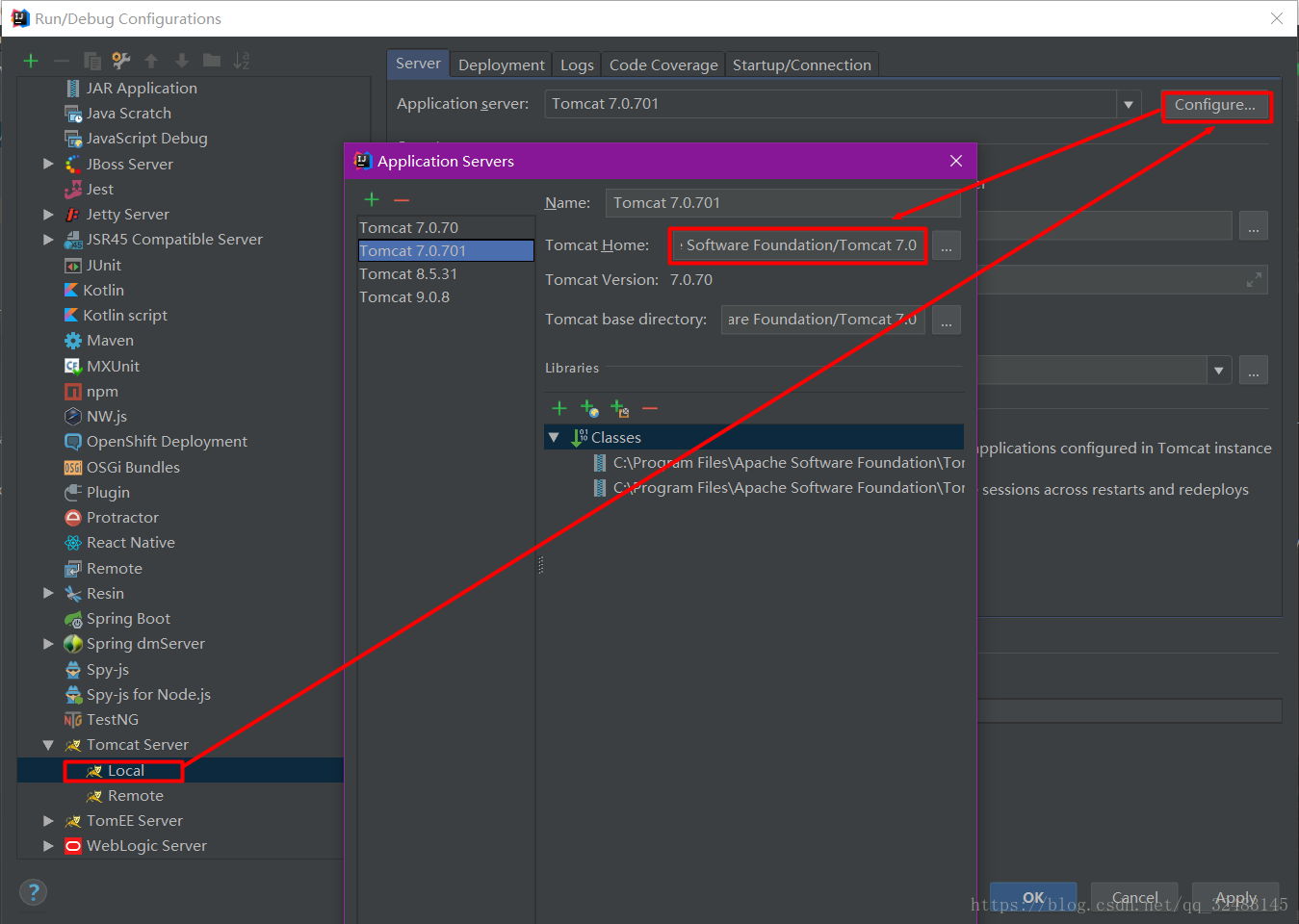This screenshot has height=924, width=1299.
Task: Select npm configuration type
Action: 91,392
